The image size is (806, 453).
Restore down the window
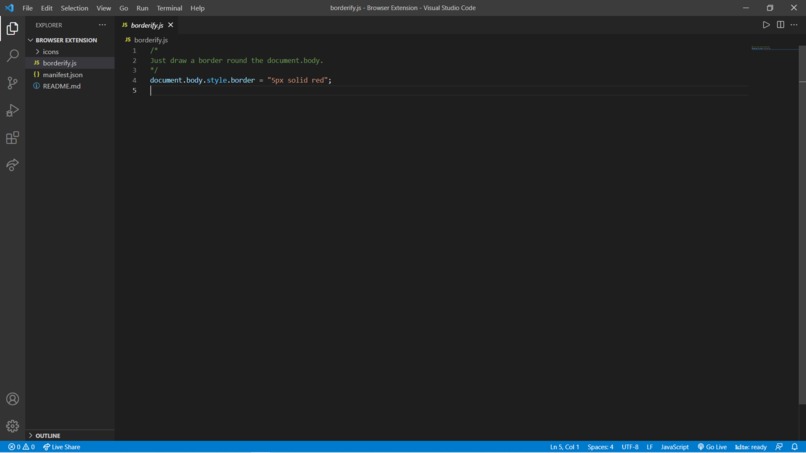pos(770,8)
